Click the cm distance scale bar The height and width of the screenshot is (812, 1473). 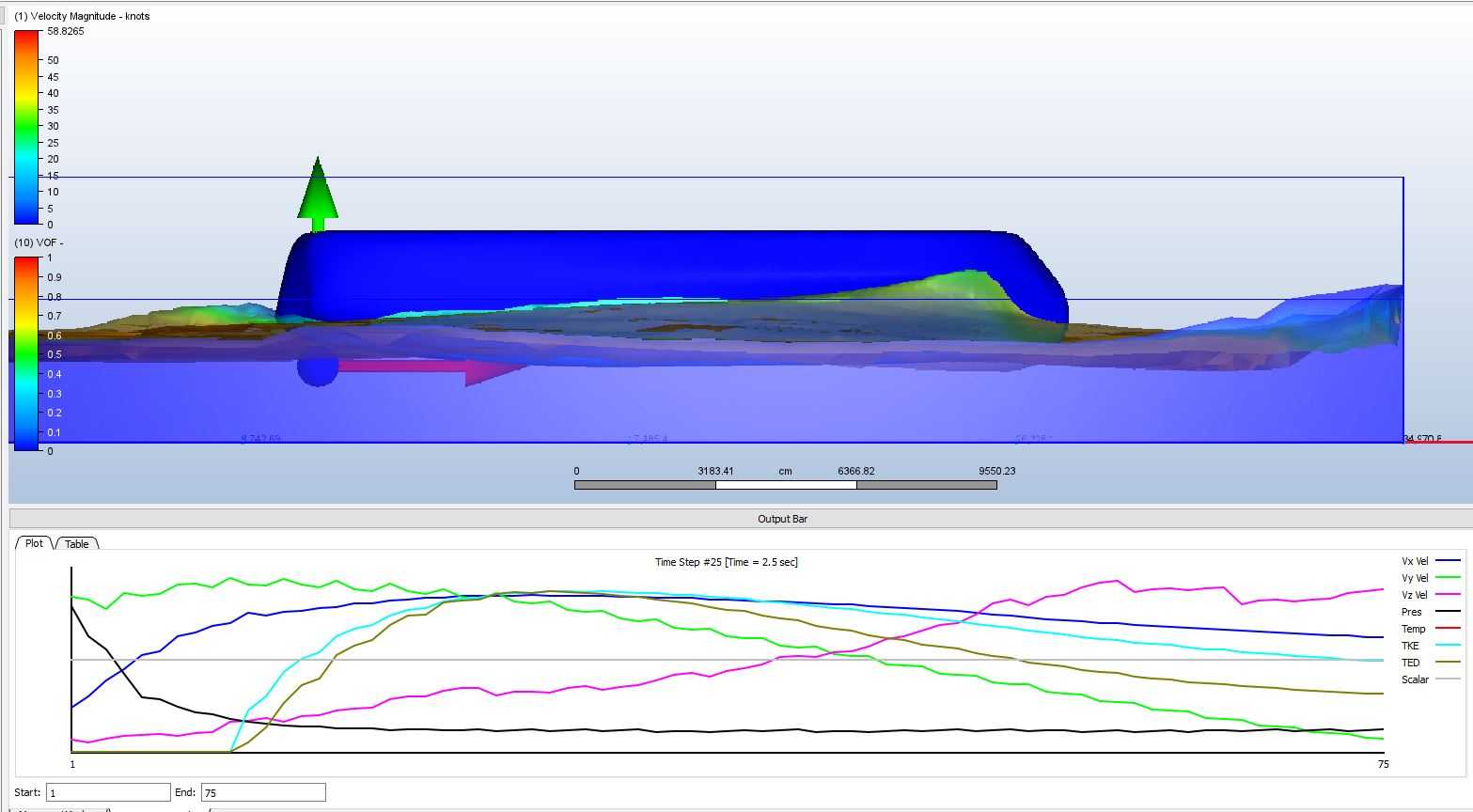786,485
